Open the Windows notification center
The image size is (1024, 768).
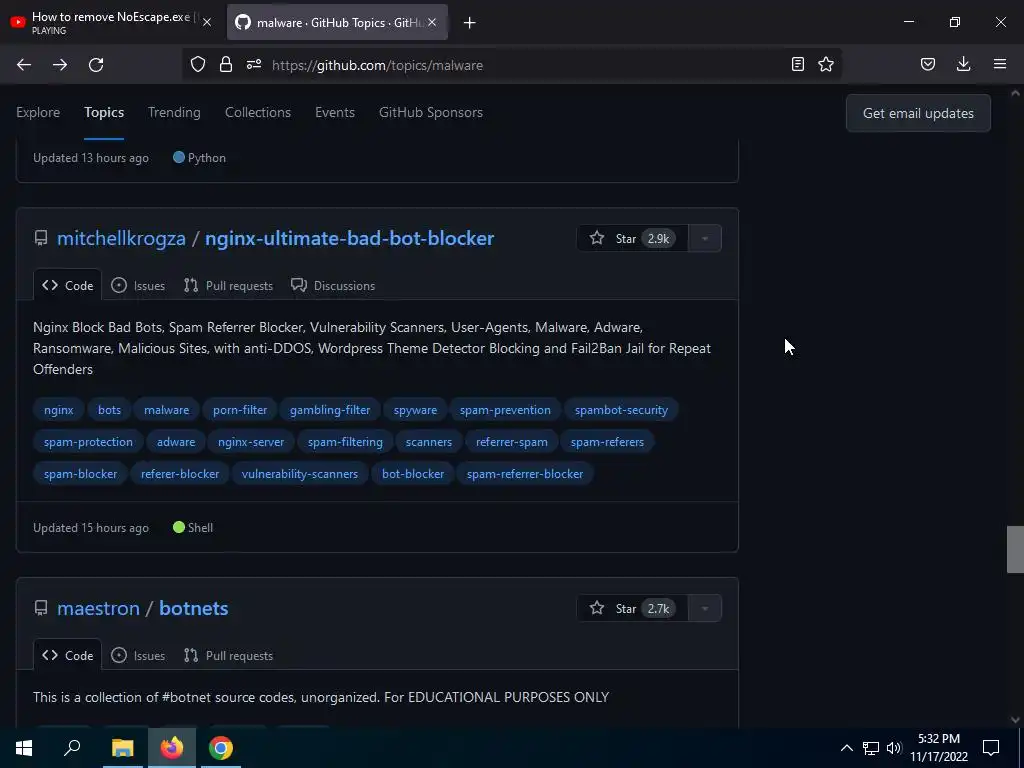991,748
